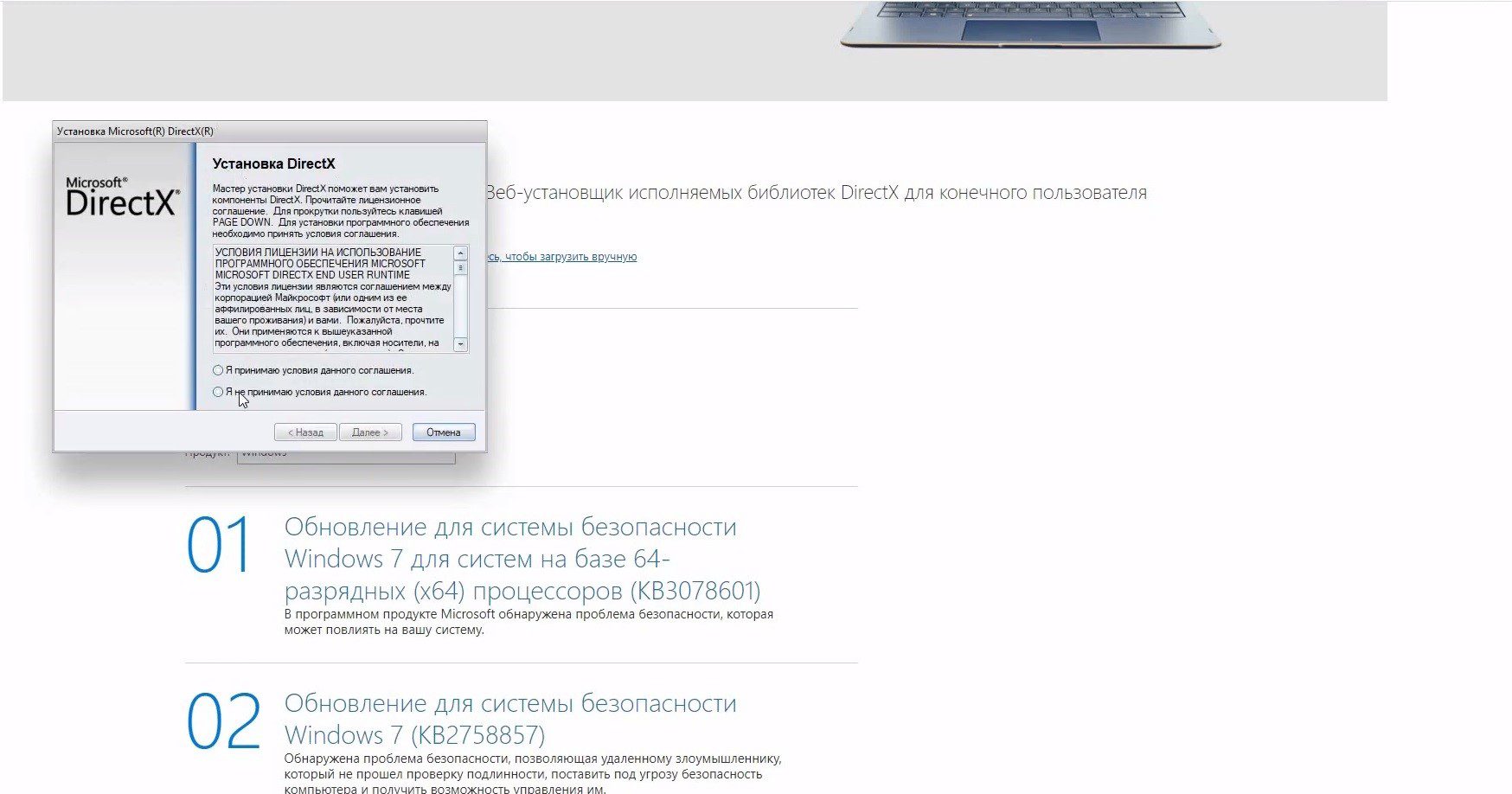Click license text scrollbar up arrow
Screen dimensions: 1512x794
click(461, 253)
